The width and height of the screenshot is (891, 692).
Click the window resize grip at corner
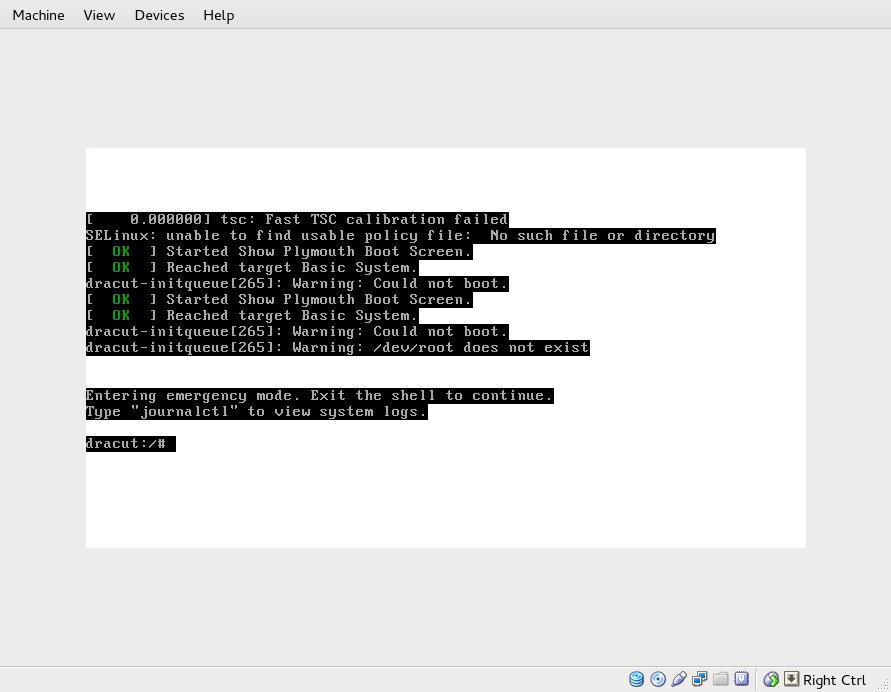pos(882,685)
